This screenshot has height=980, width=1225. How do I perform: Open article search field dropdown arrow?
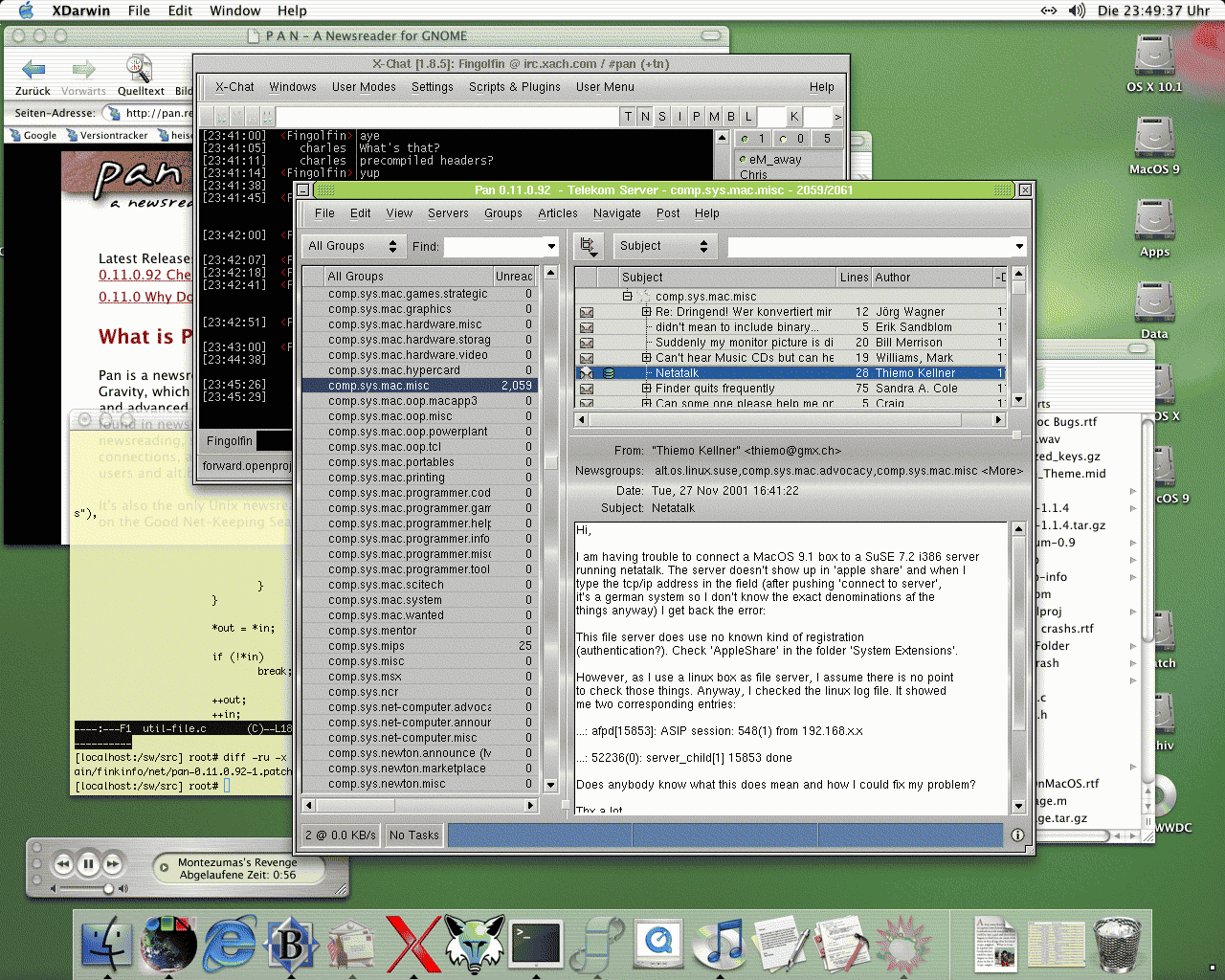tap(1019, 247)
